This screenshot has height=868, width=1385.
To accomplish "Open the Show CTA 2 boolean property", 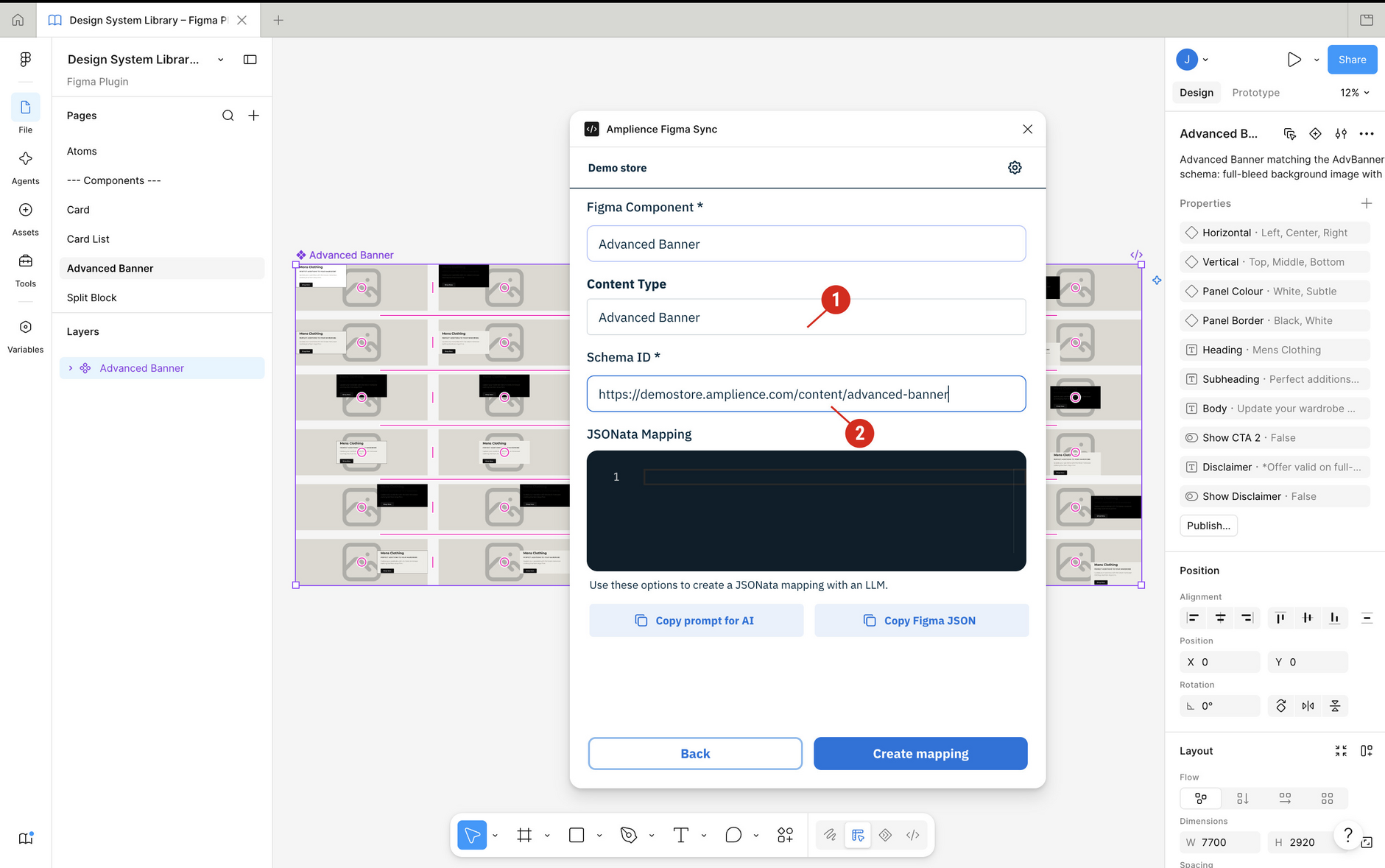I will [1275, 438].
